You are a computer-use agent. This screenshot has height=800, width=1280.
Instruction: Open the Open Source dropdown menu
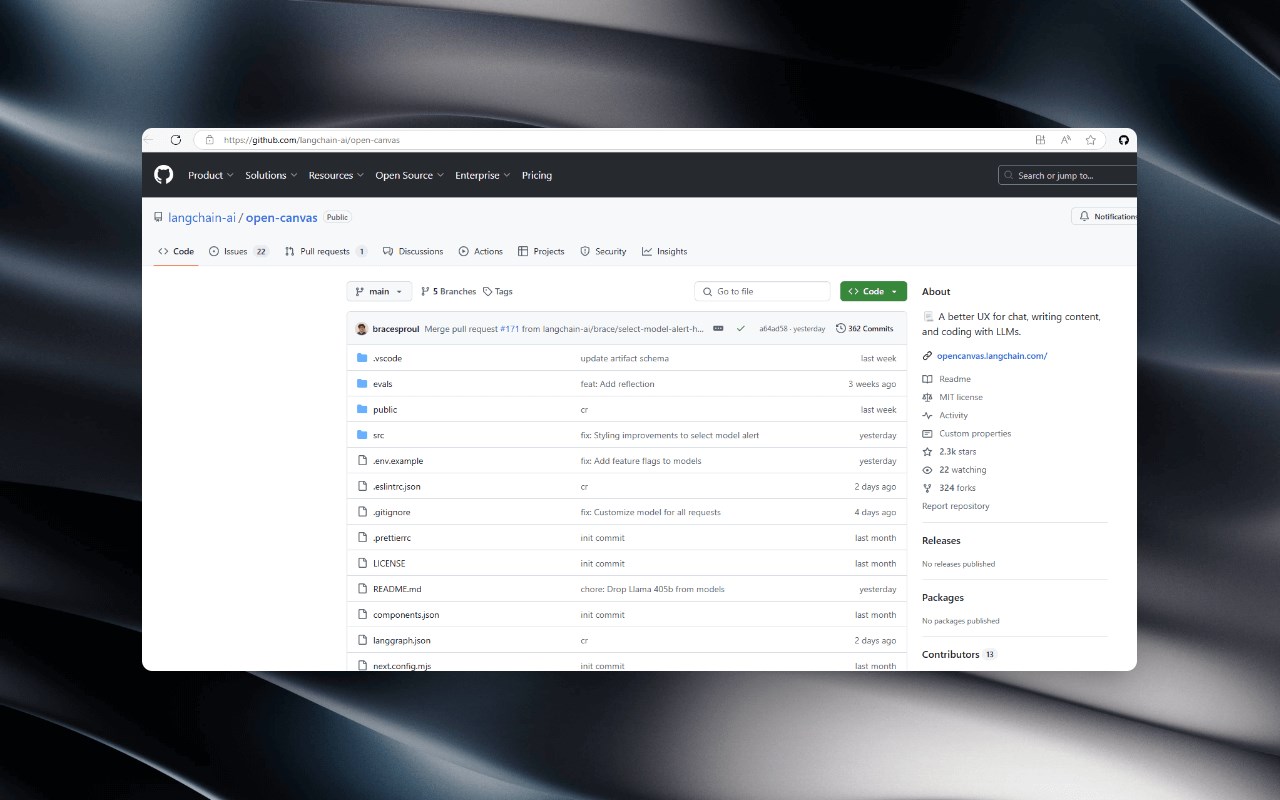tap(409, 175)
